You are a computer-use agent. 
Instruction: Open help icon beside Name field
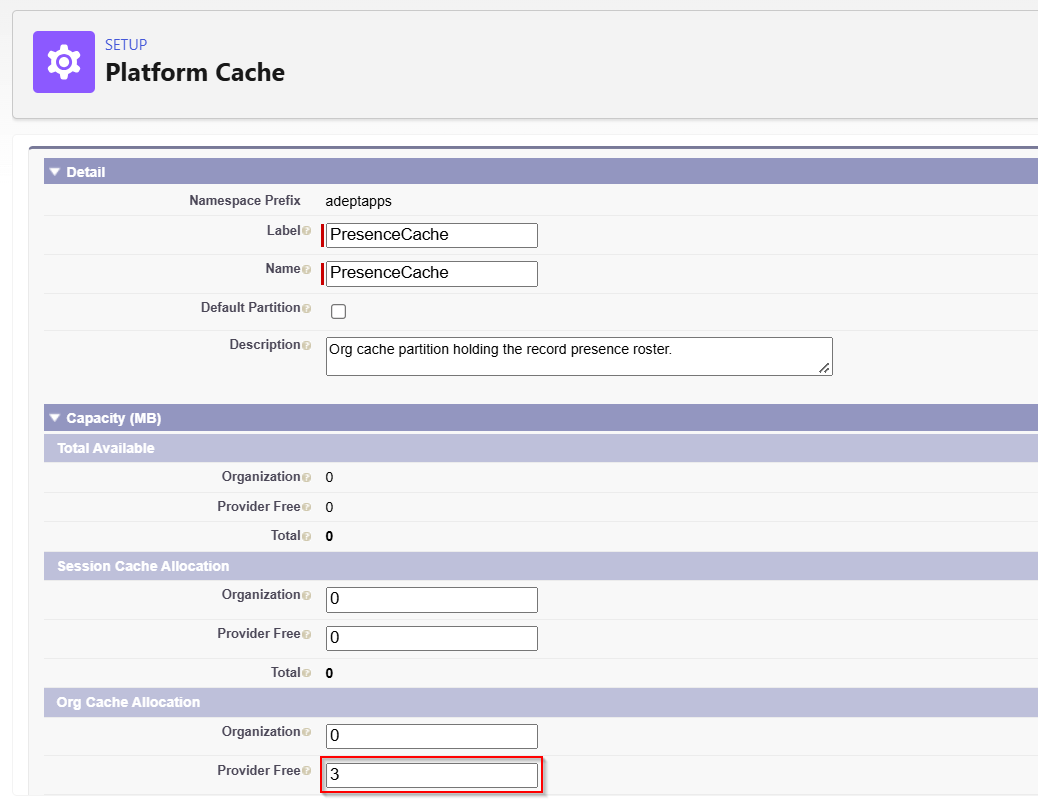point(307,269)
